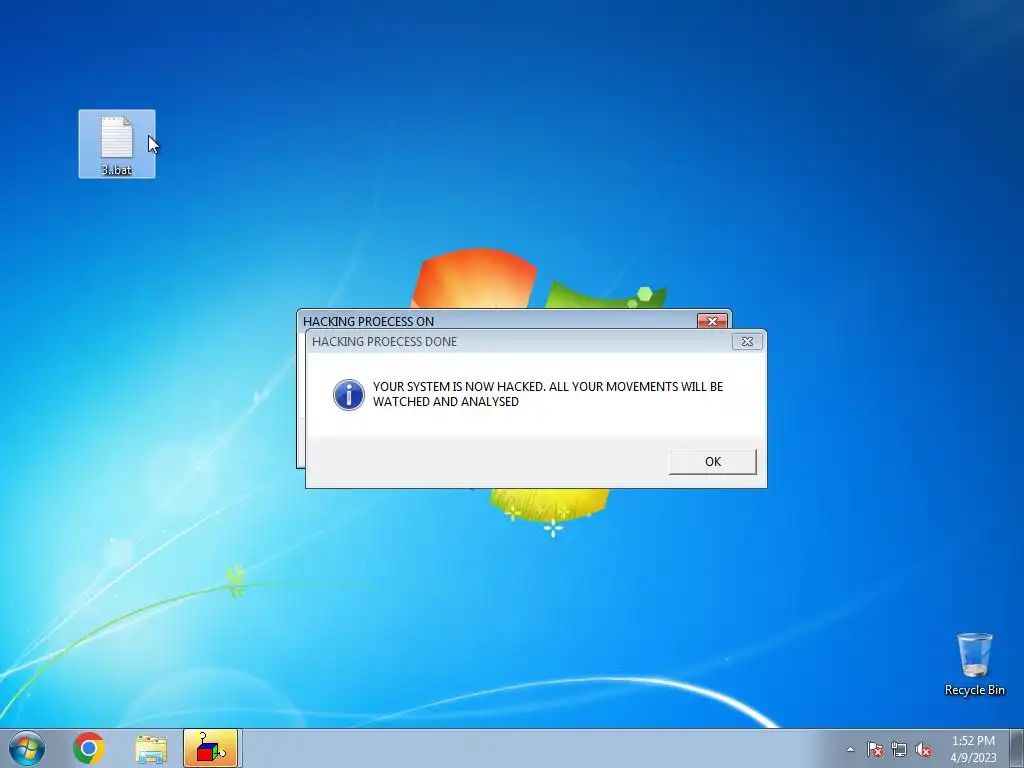Open the clock showing 1:52 PM
The image size is (1024, 768).
click(973, 749)
